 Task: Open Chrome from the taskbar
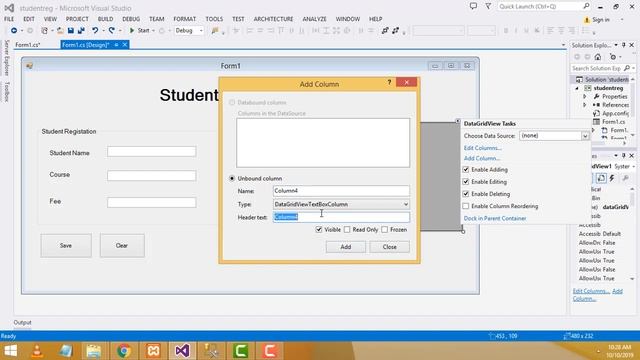[124, 351]
